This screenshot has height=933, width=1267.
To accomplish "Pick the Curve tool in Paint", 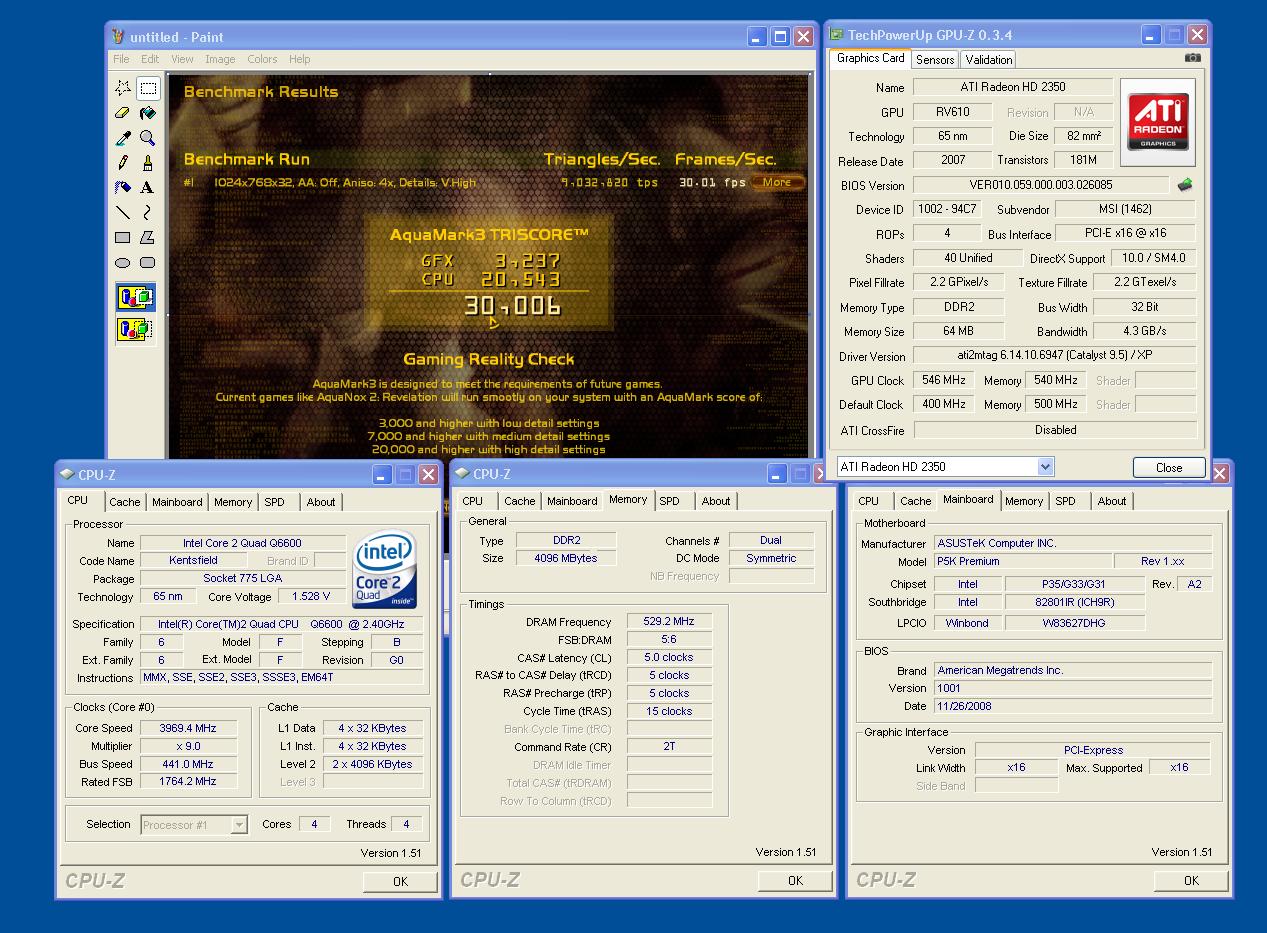I will click(147, 213).
